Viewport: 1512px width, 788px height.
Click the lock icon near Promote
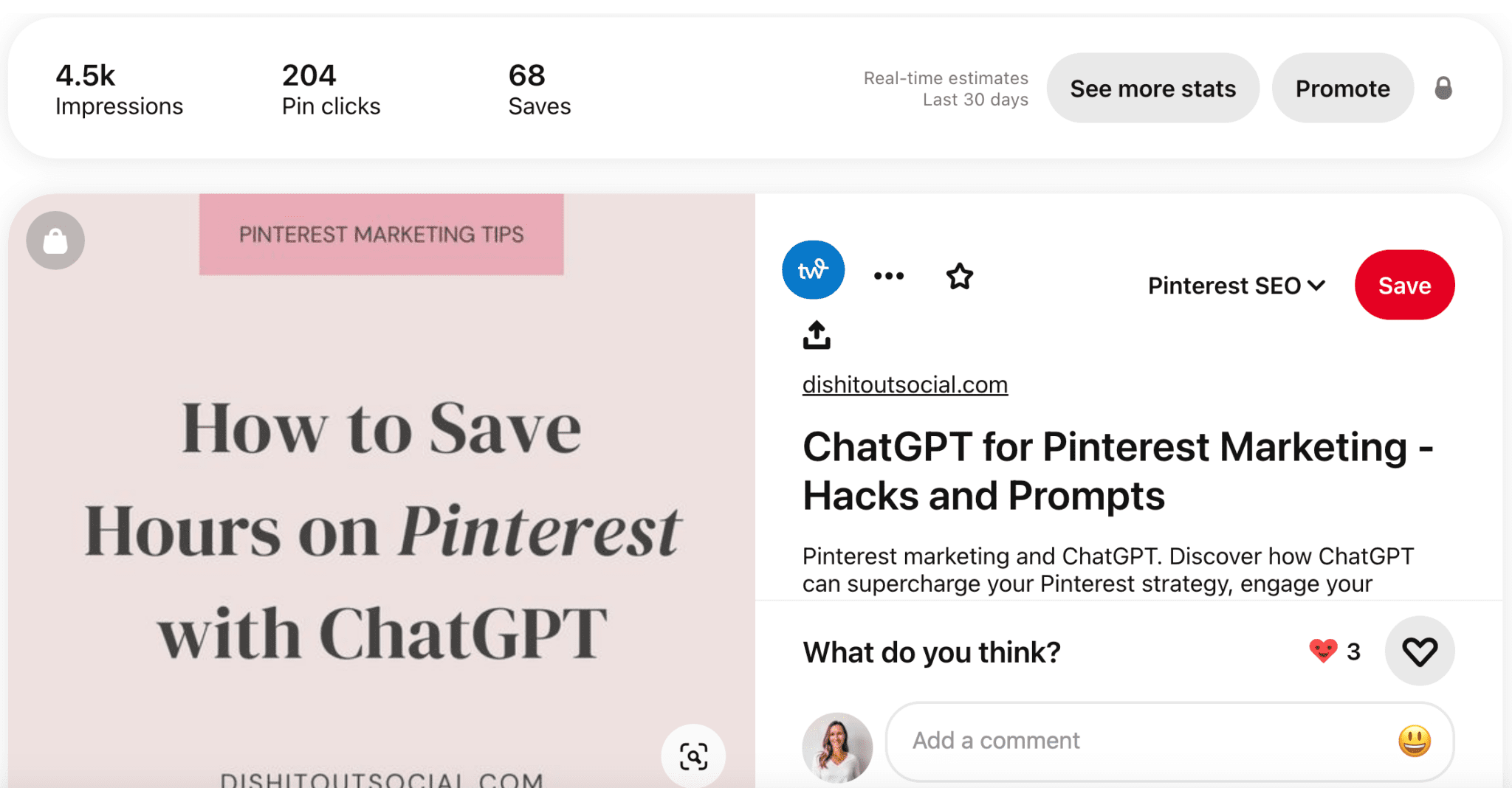[1443, 87]
